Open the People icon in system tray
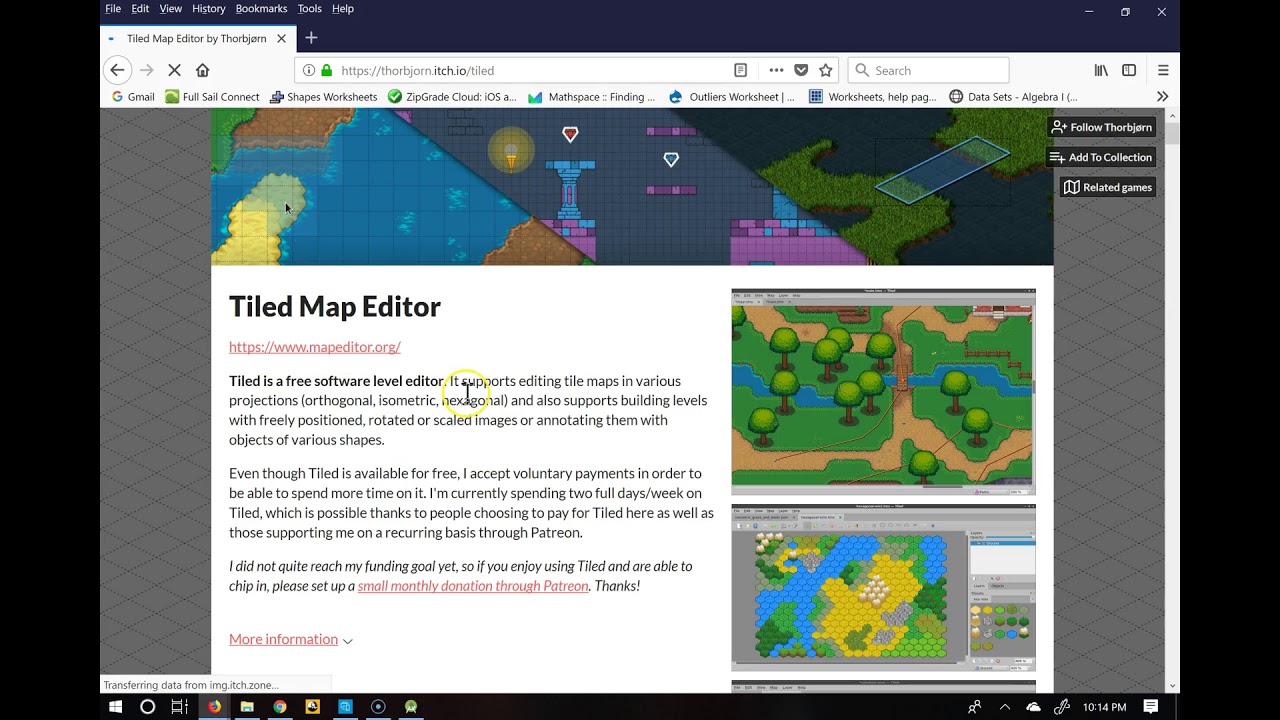 pos(974,707)
